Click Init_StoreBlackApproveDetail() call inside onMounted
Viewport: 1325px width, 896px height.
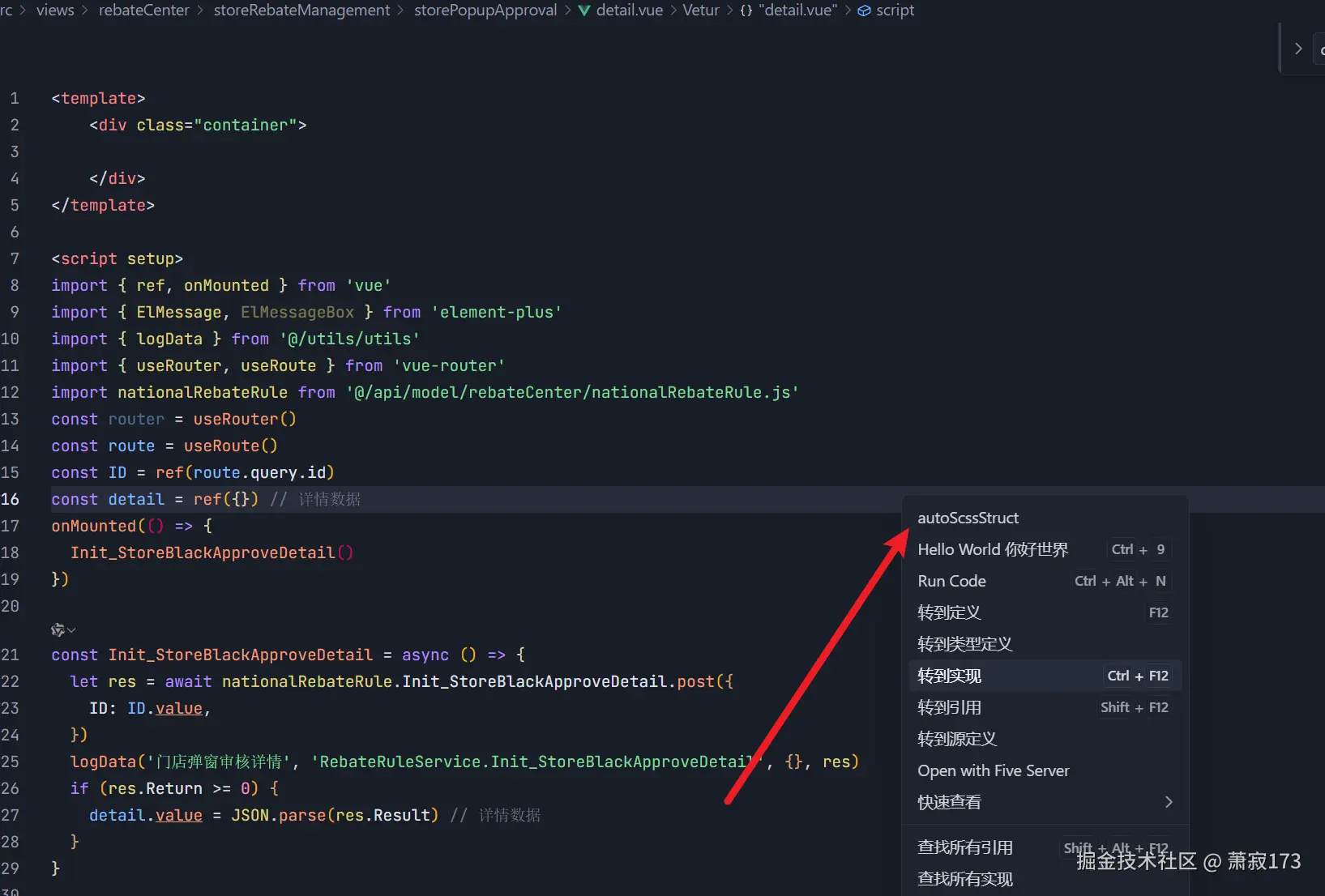[212, 553]
